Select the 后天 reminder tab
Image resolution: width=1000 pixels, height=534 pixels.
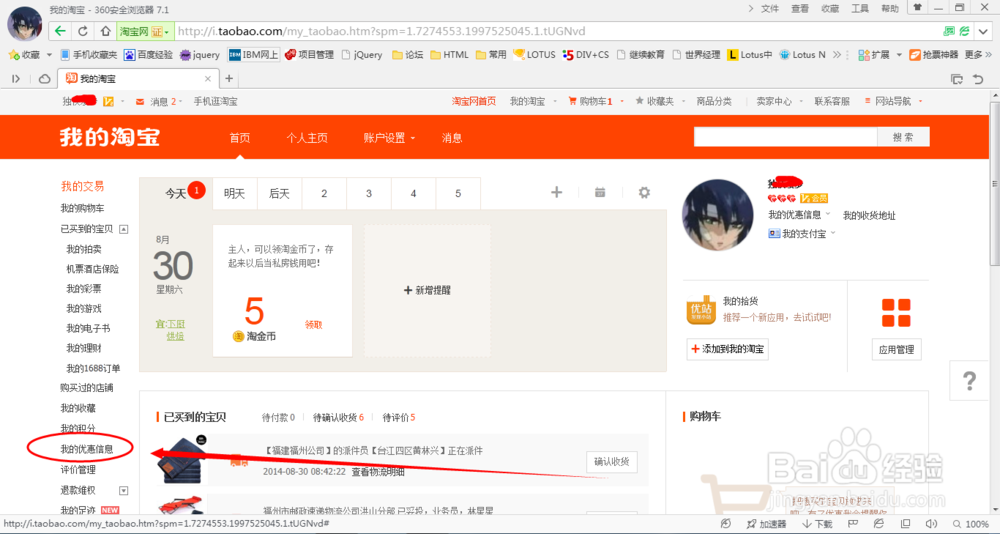click(279, 193)
